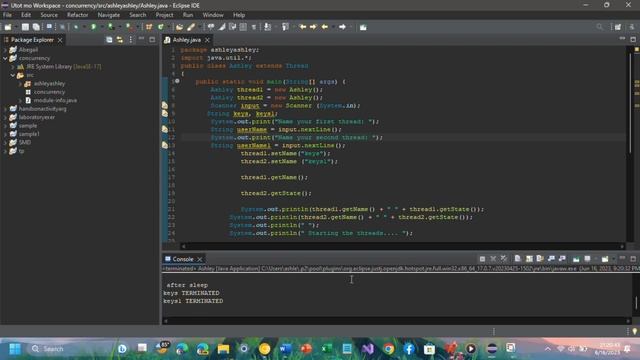Click the Save toolbar icon
Image resolution: width=640 pixels, height=360 pixels.
[25, 27]
